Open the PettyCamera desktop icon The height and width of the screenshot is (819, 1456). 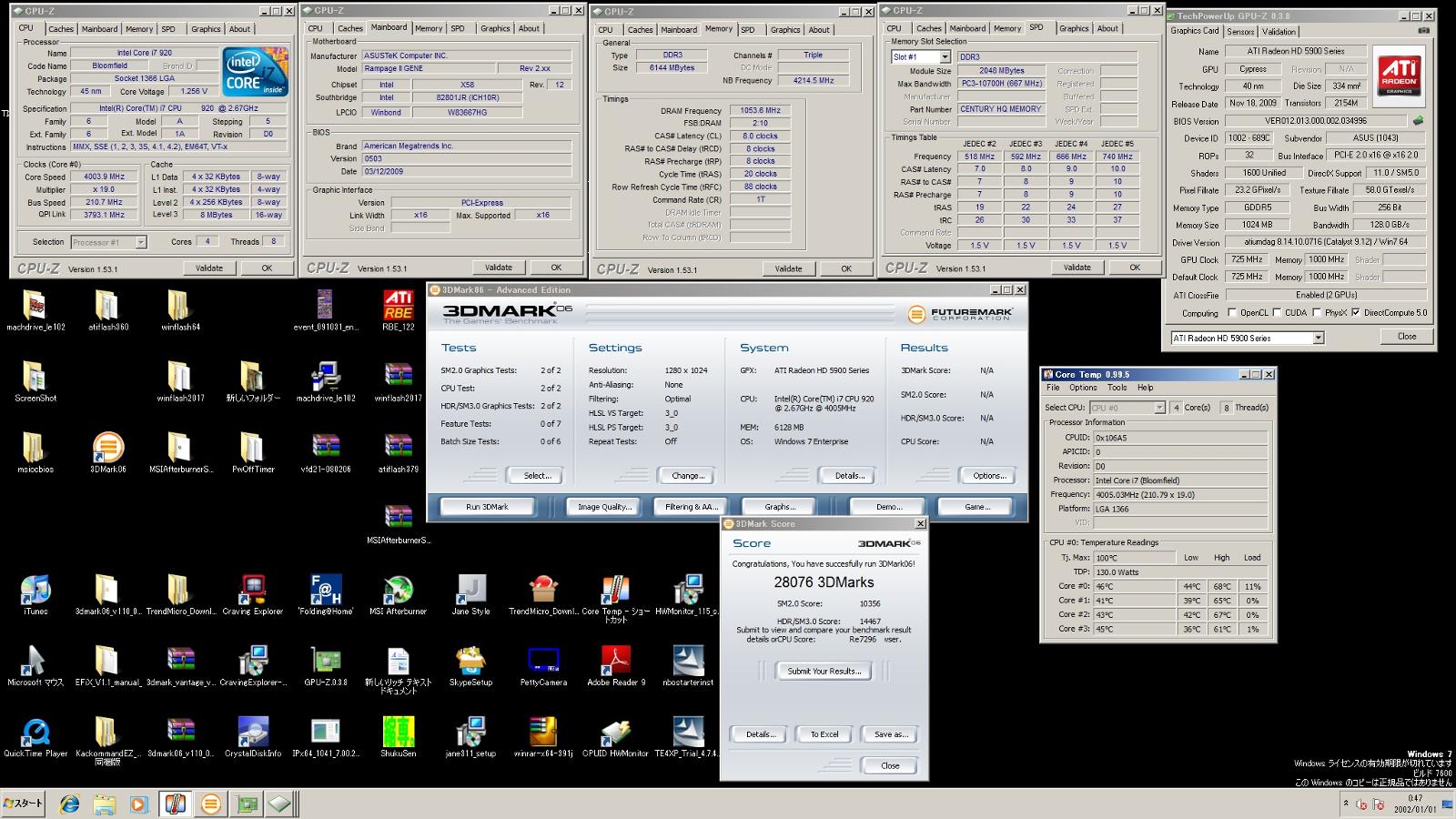pos(543,661)
